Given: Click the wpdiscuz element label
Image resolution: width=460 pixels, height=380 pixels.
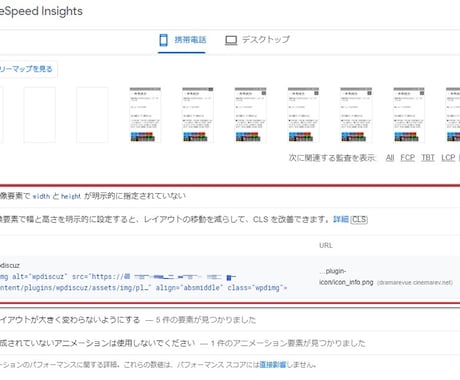Looking at the screenshot, I should pyautogui.click(x=10, y=265).
